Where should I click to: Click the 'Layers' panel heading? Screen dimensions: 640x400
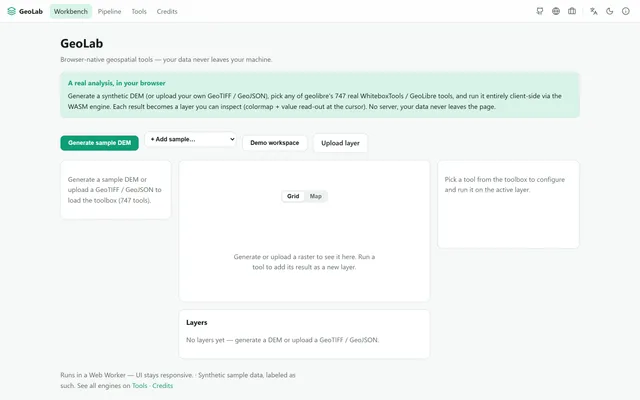click(x=197, y=322)
